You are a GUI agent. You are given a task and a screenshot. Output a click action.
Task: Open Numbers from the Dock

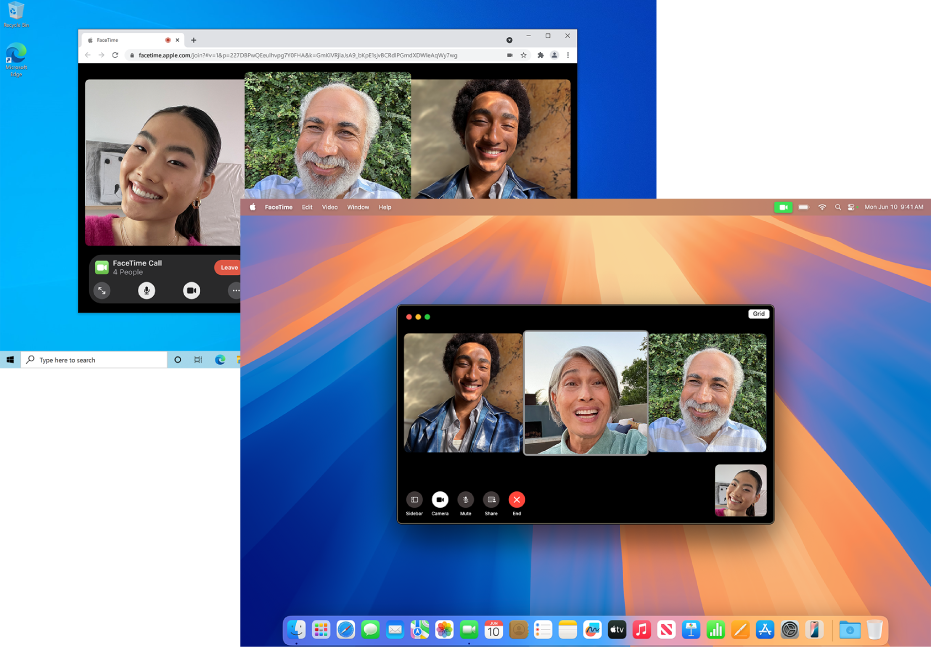(716, 629)
